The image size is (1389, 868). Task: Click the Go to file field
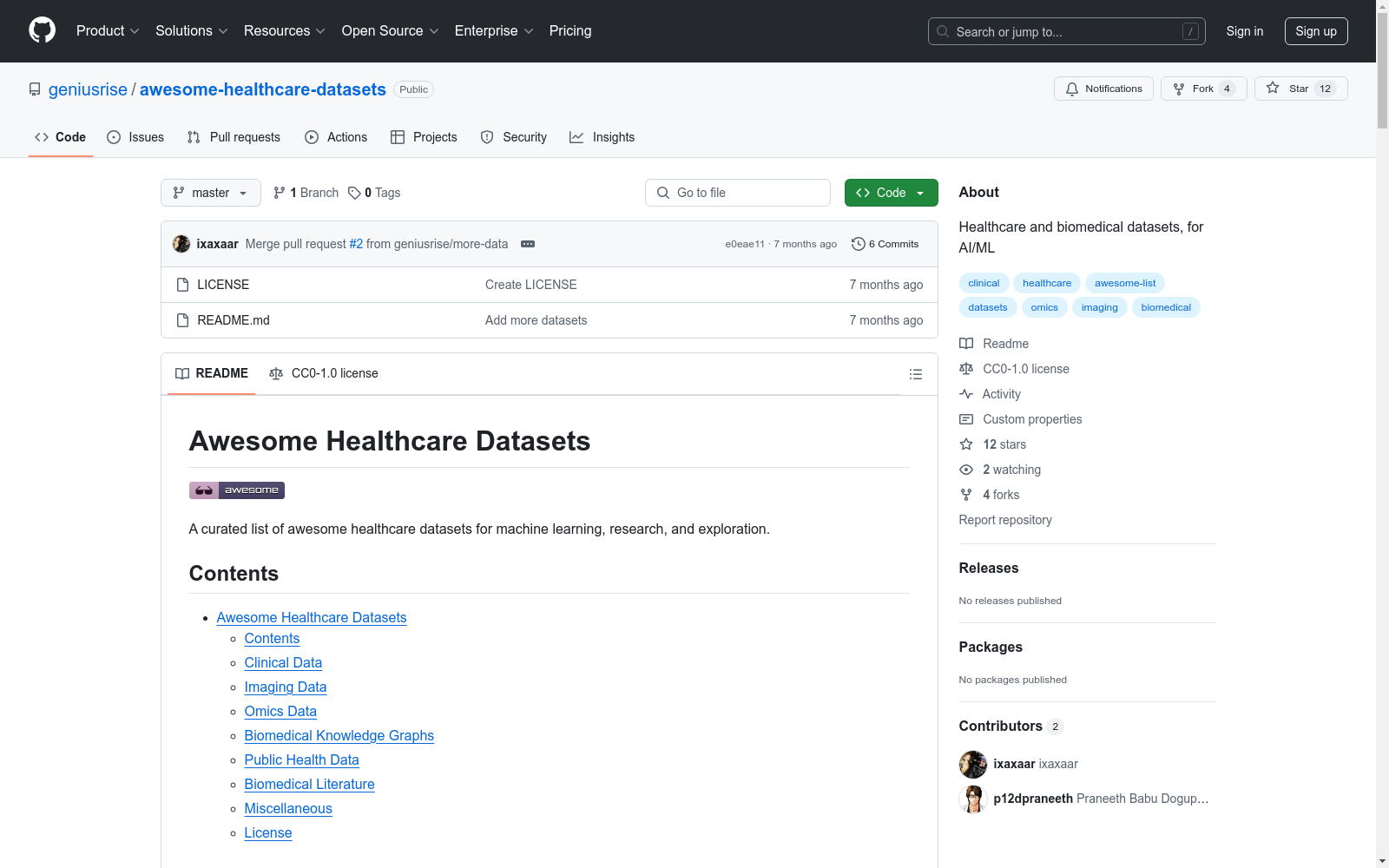tap(738, 193)
